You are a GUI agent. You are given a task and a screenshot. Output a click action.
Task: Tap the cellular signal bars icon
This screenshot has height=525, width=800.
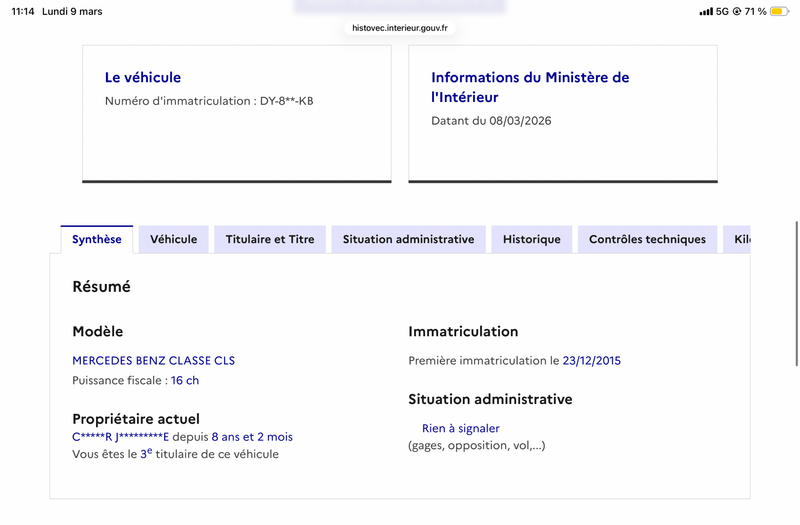tap(706, 11)
